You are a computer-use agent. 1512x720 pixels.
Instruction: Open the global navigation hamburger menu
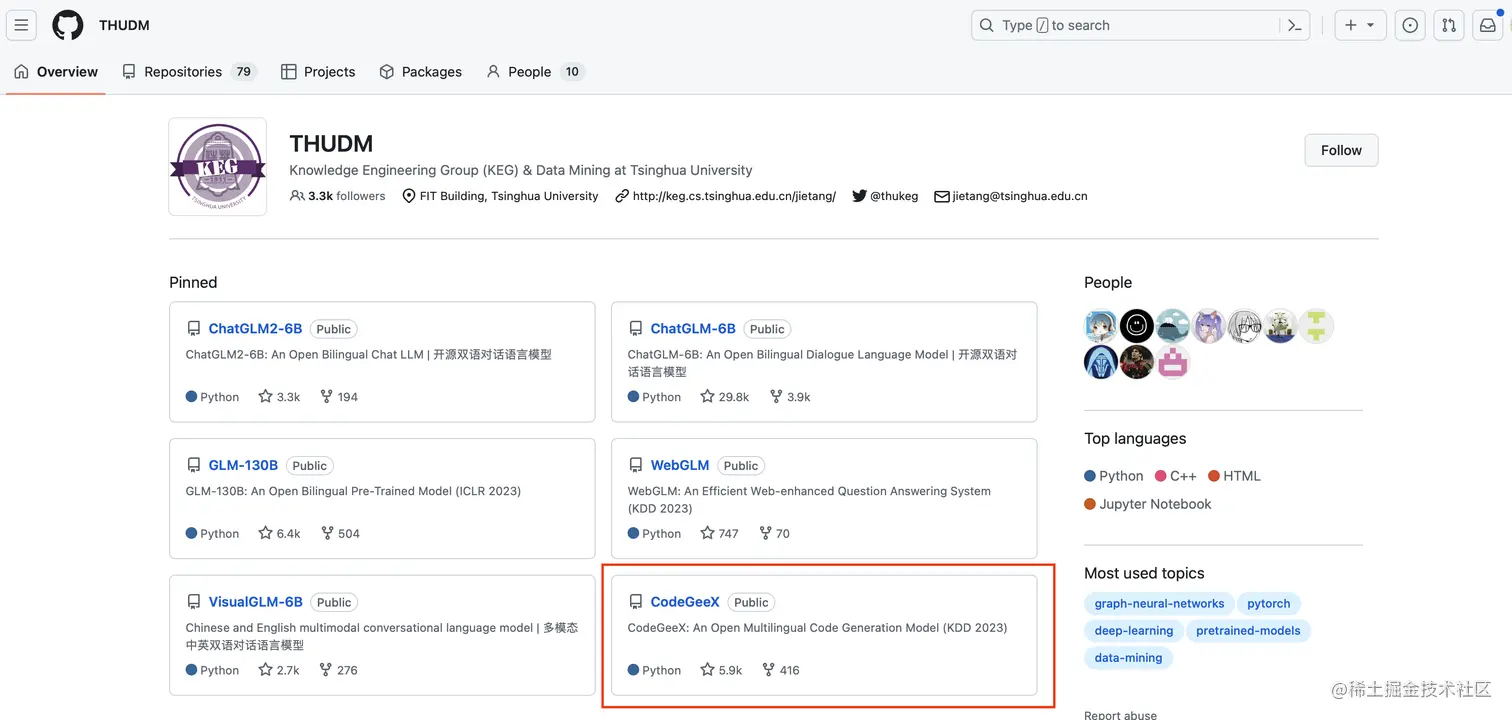click(21, 25)
